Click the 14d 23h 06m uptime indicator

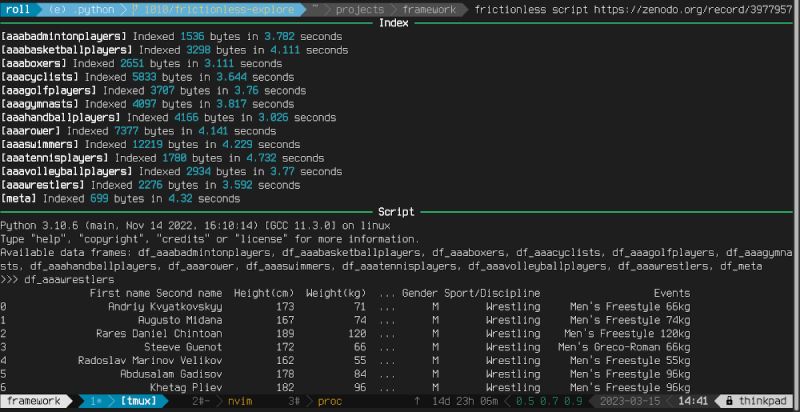[464, 401]
